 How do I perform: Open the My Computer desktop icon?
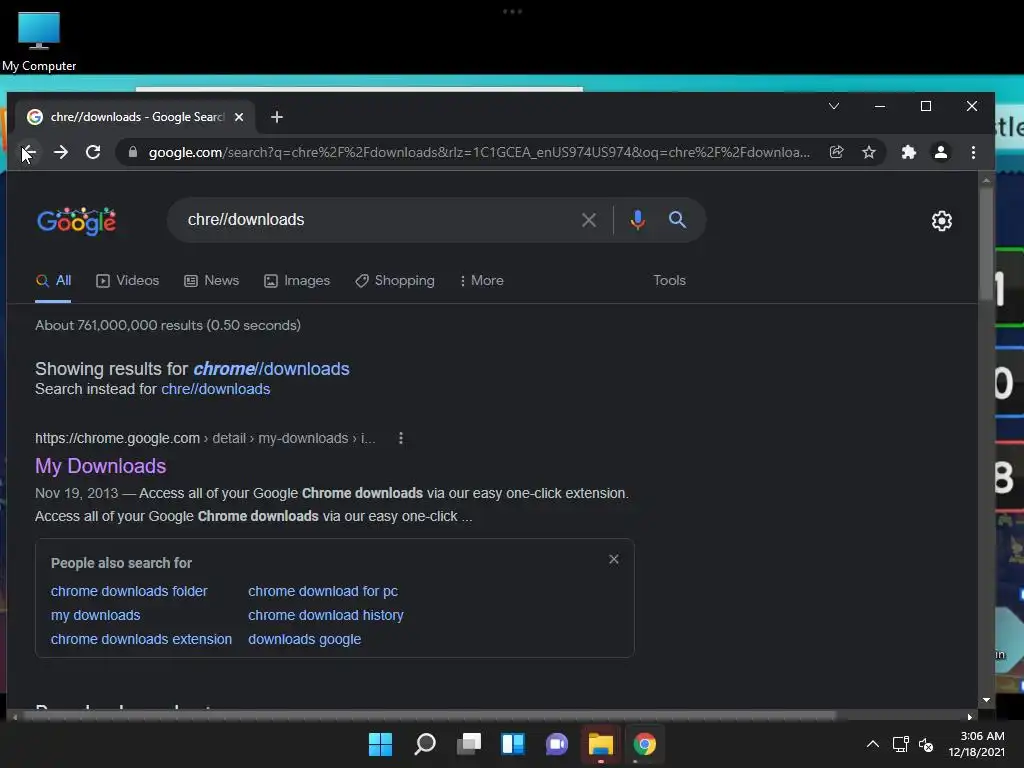coord(39,41)
